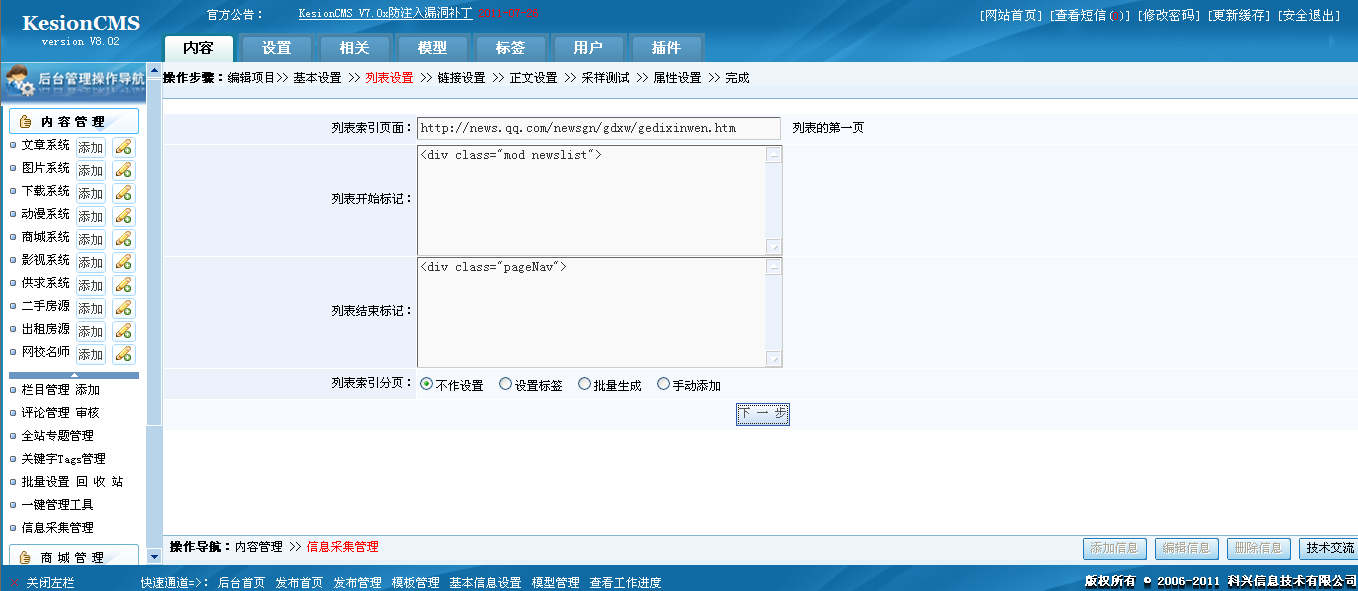Select 手动添加 pagination option

[x=663, y=384]
